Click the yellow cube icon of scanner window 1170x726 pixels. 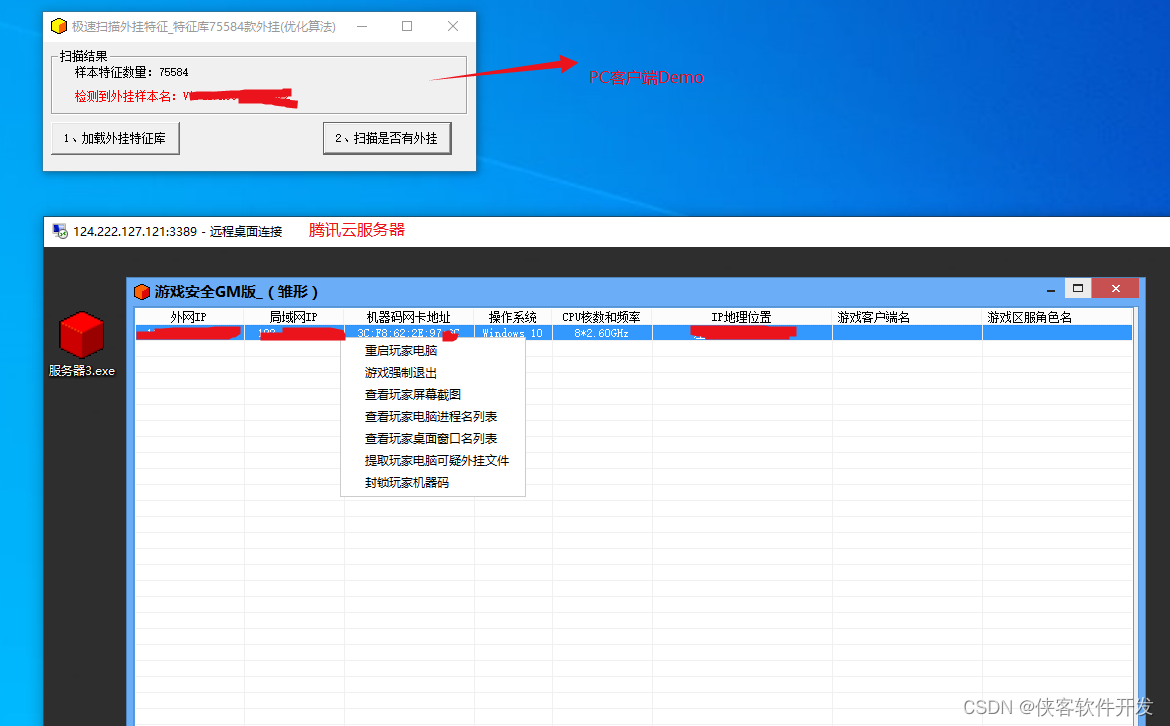(x=59, y=26)
